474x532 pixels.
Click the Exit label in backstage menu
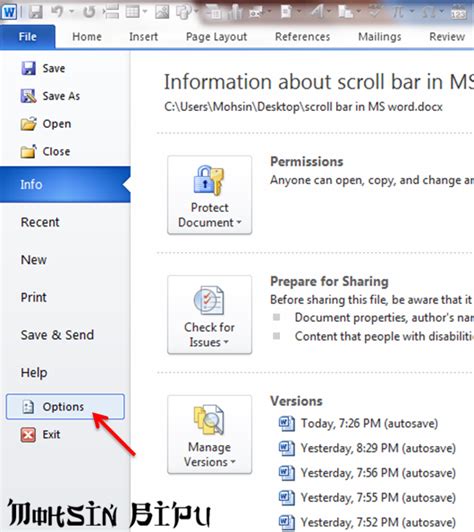(51, 434)
